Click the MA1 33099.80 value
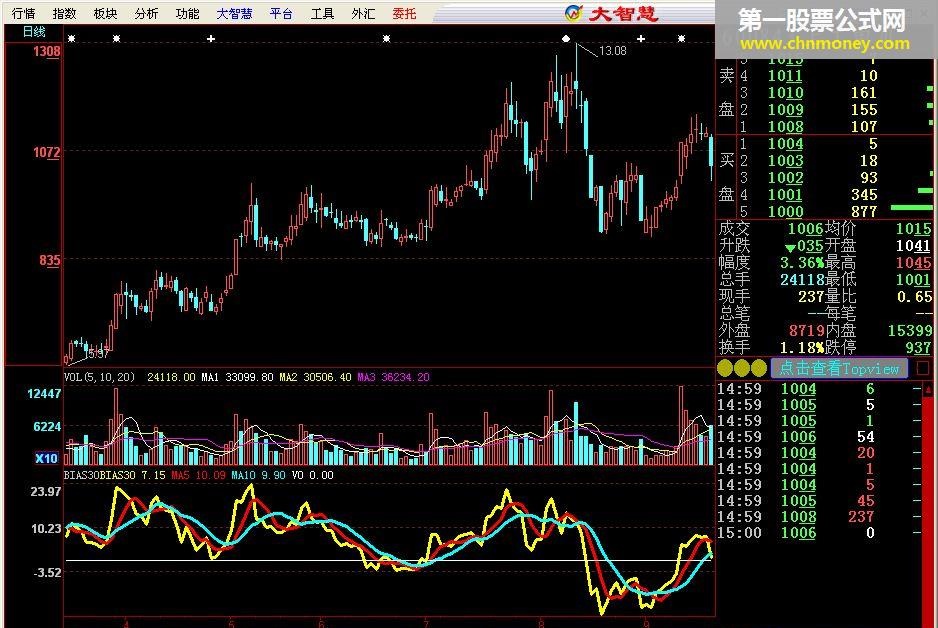The height and width of the screenshot is (628, 938). tap(237, 377)
